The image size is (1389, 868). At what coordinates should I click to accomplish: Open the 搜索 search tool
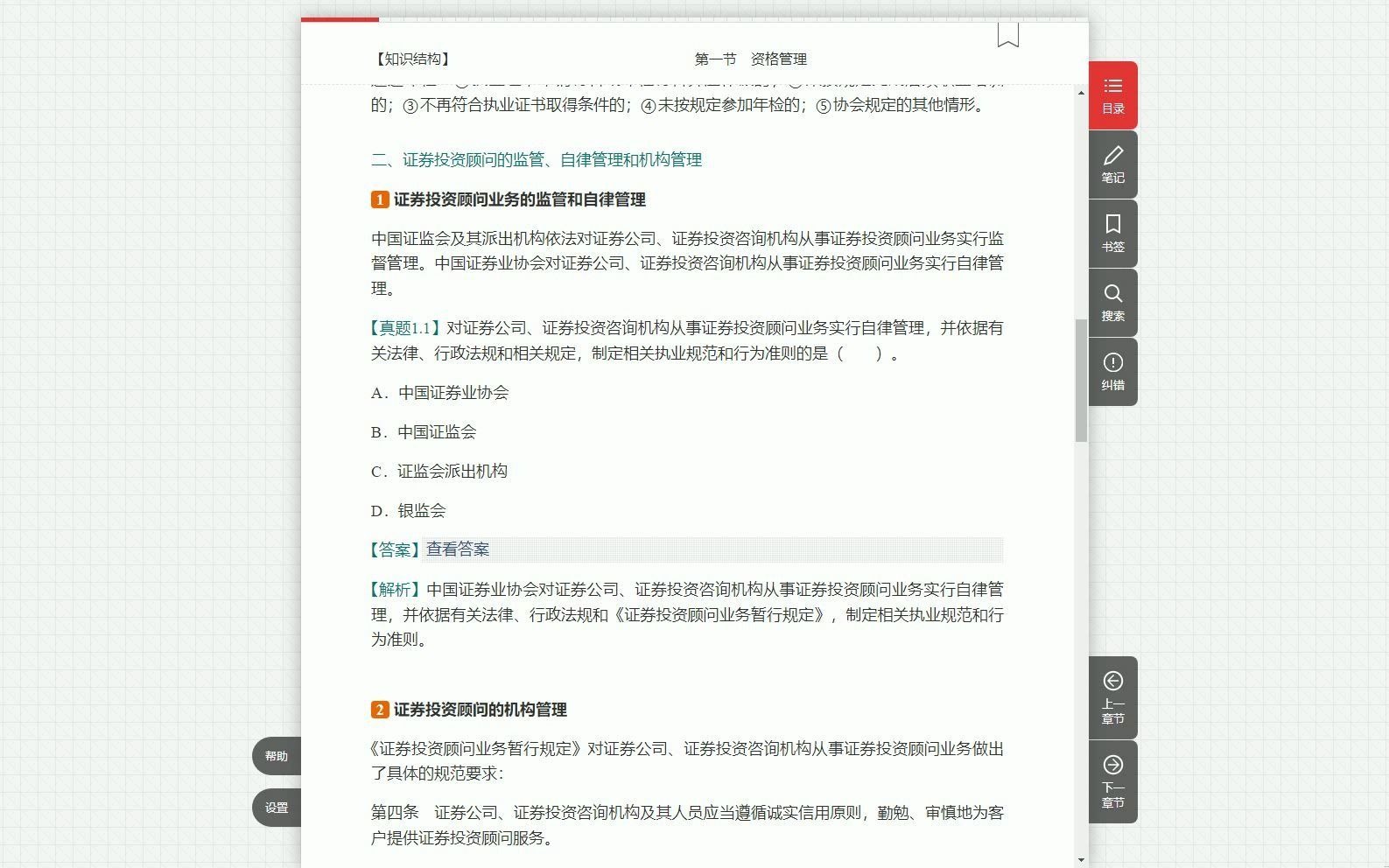1112,303
